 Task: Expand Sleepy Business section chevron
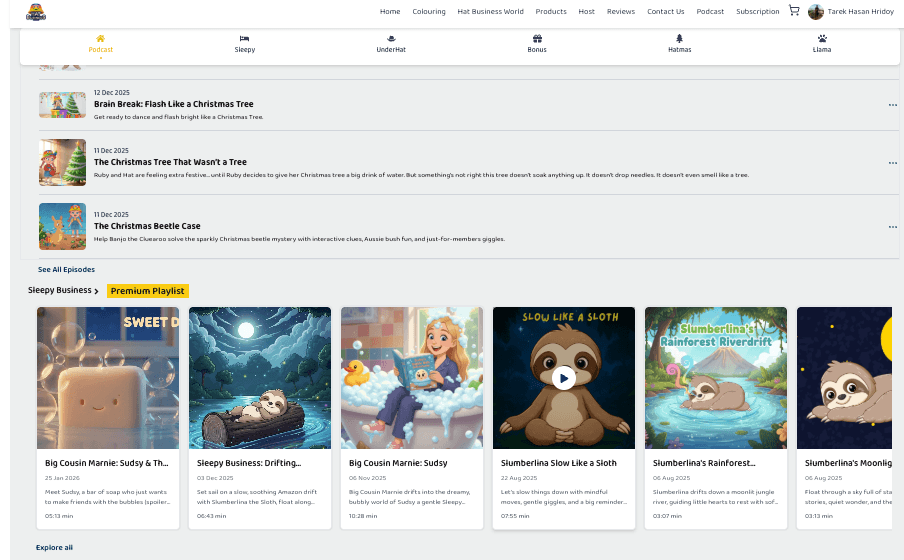[x=97, y=291]
